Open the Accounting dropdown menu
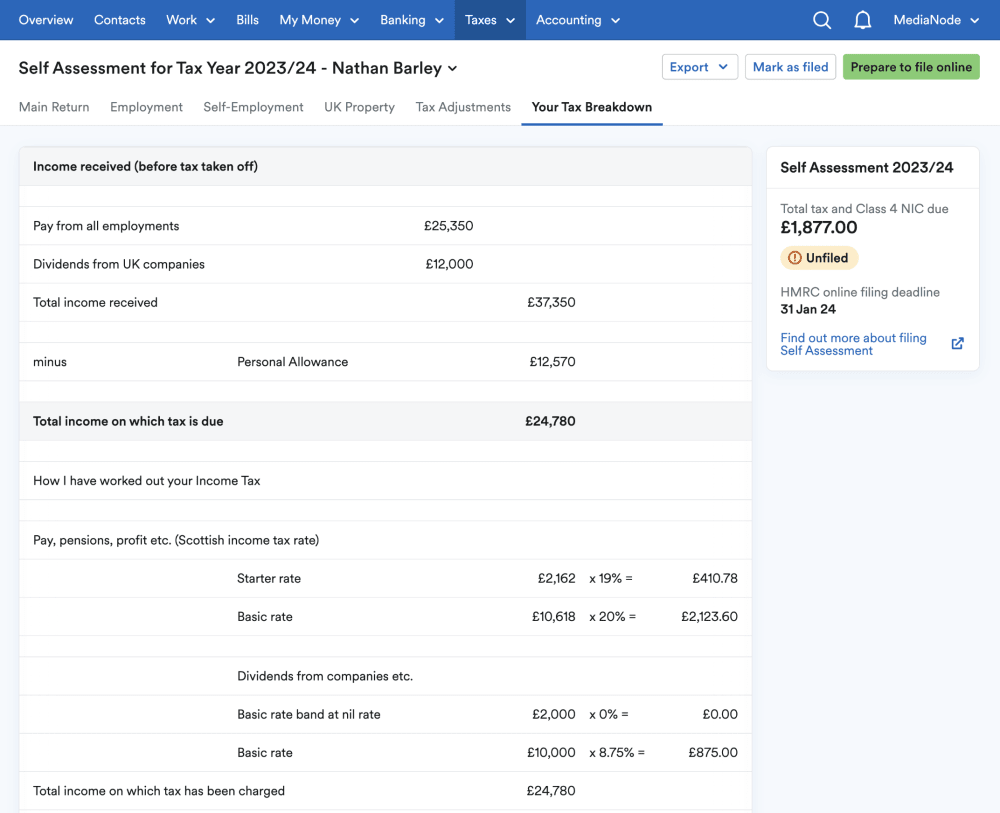This screenshot has width=1000, height=813. [x=578, y=20]
